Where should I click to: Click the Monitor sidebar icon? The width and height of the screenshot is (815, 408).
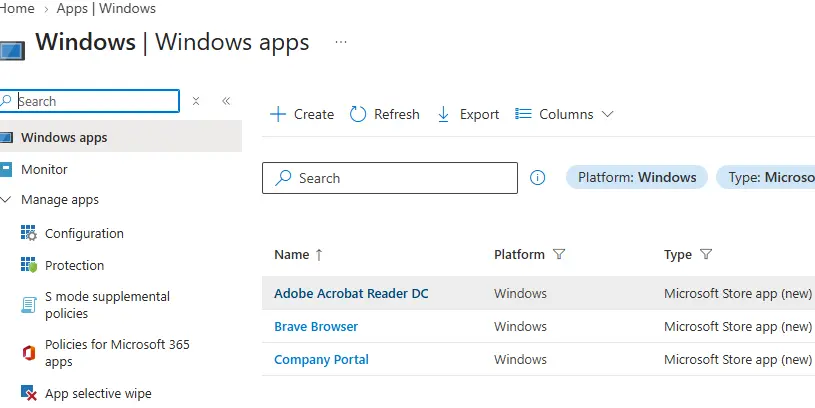[x=6, y=169]
